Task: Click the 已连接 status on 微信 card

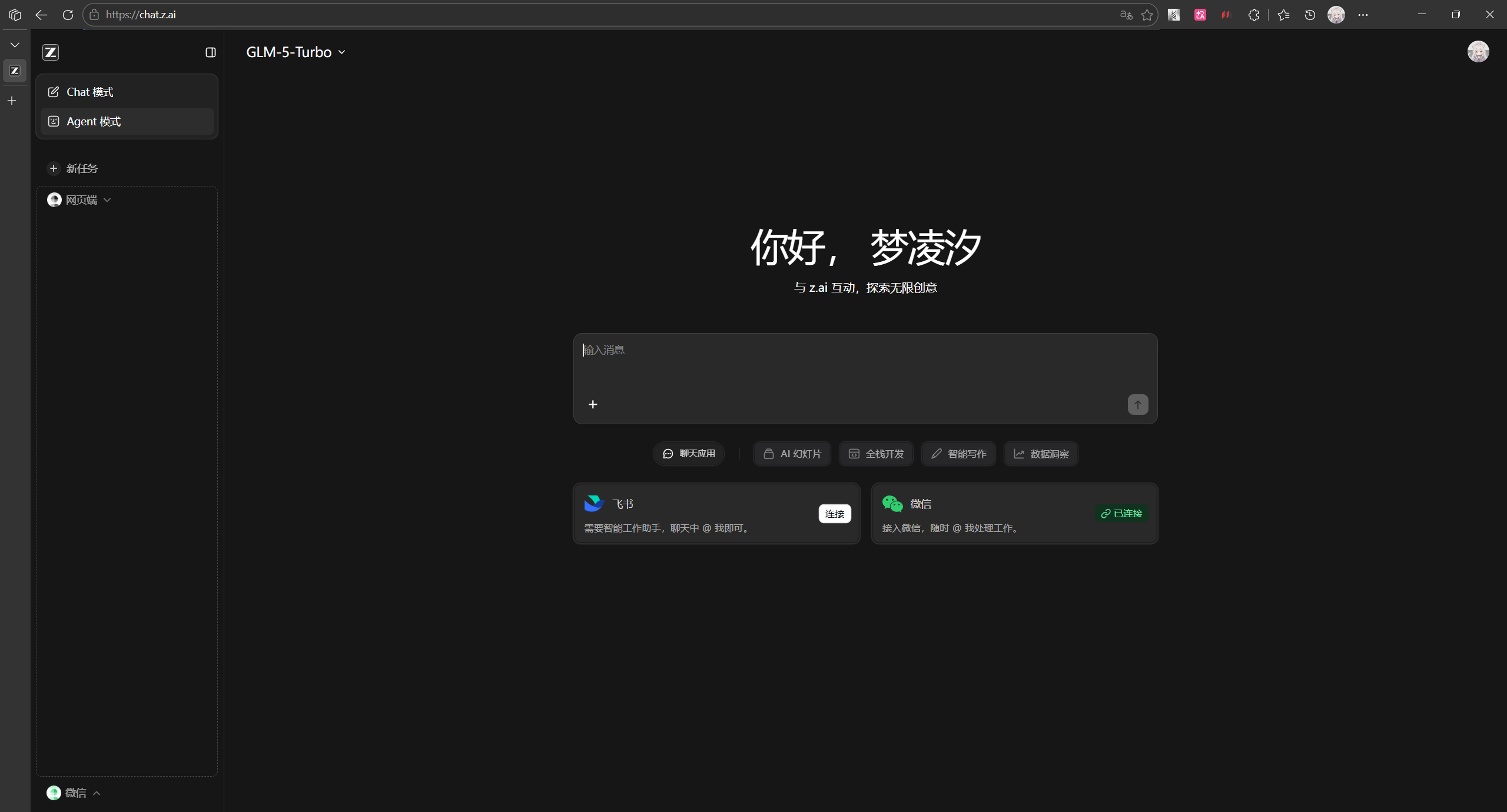Action: (1121, 514)
